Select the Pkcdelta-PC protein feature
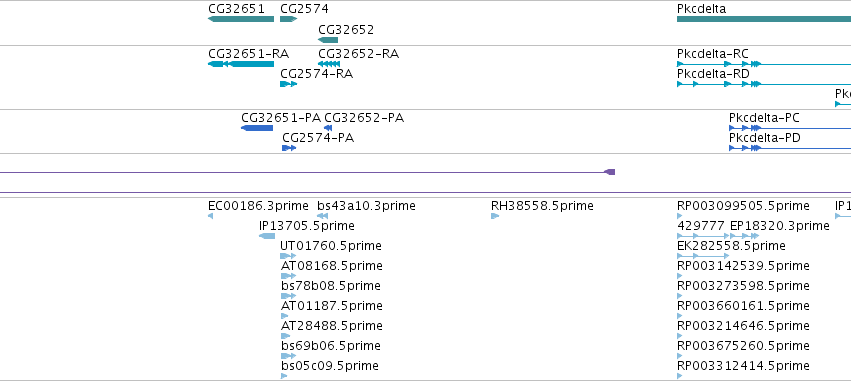Screen dimensions: 851x381 click(x=790, y=128)
